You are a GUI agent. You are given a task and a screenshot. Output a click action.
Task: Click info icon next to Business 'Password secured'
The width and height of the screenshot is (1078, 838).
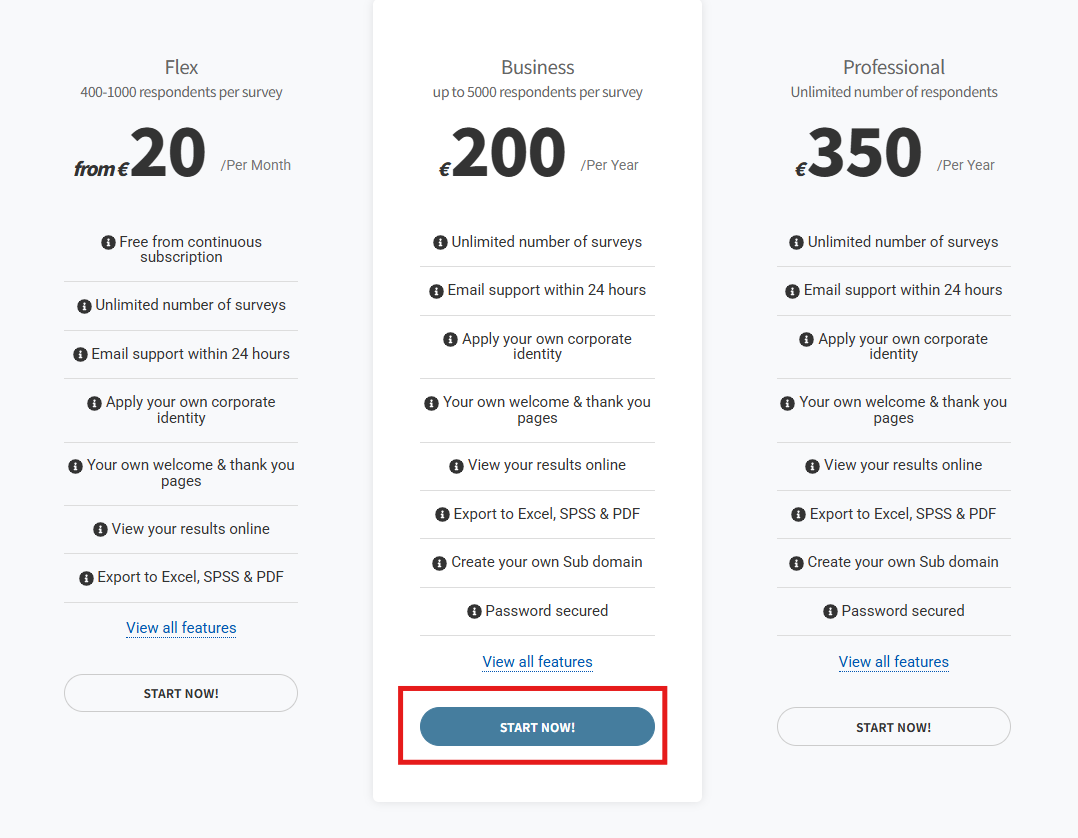point(475,612)
